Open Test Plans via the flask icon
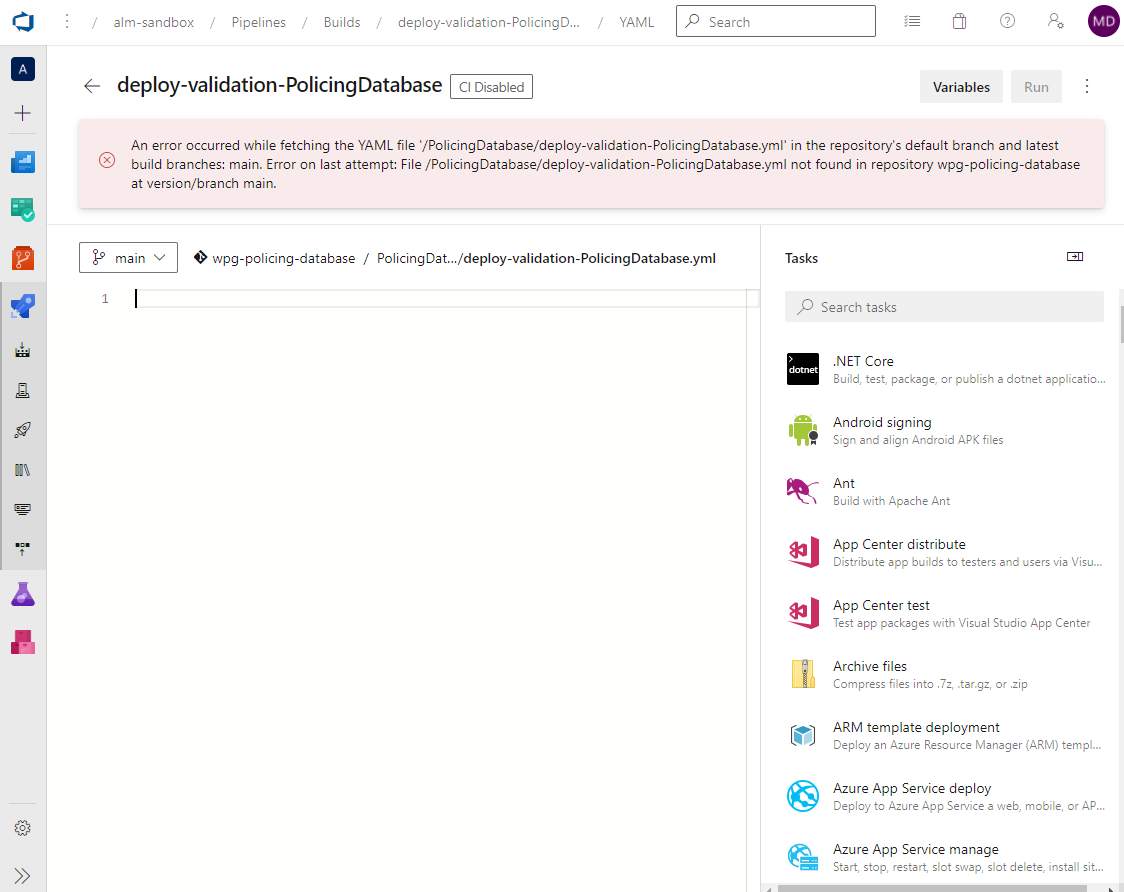This screenshot has width=1124, height=892. [22, 593]
